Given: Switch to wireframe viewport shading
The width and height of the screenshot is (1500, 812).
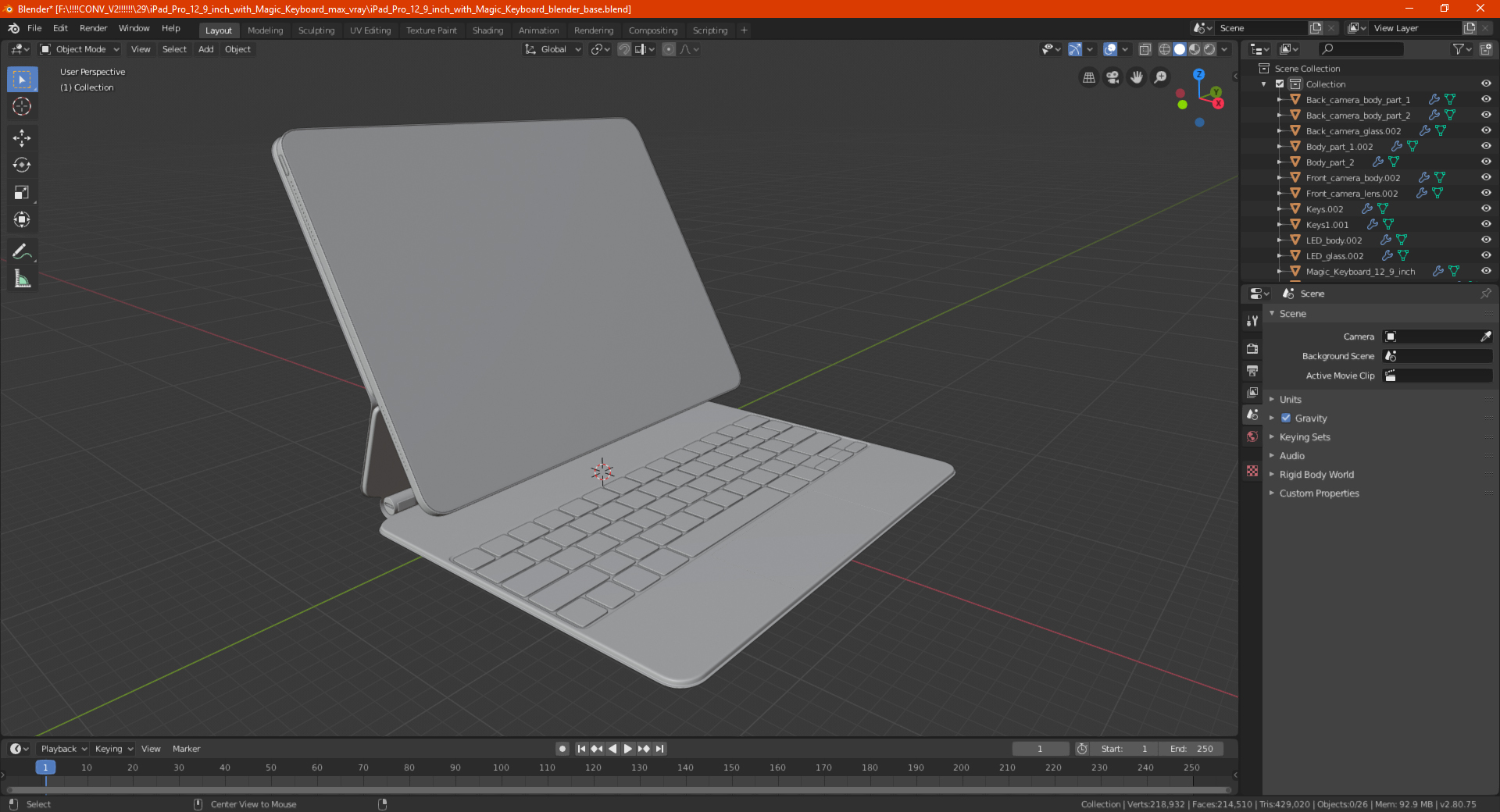Looking at the screenshot, I should point(1165,49).
